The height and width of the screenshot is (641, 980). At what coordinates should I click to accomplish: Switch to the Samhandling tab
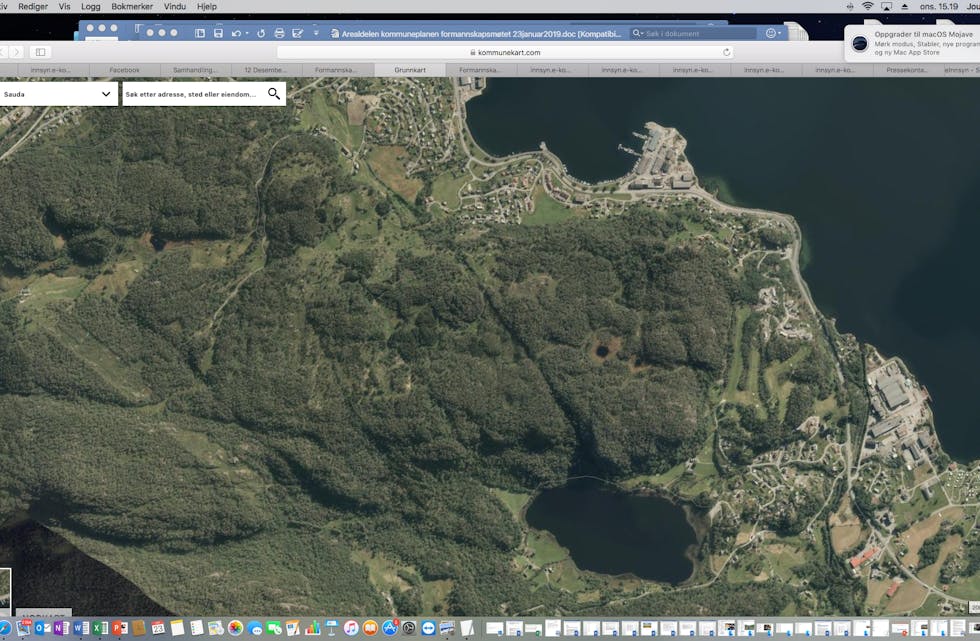(x=195, y=70)
